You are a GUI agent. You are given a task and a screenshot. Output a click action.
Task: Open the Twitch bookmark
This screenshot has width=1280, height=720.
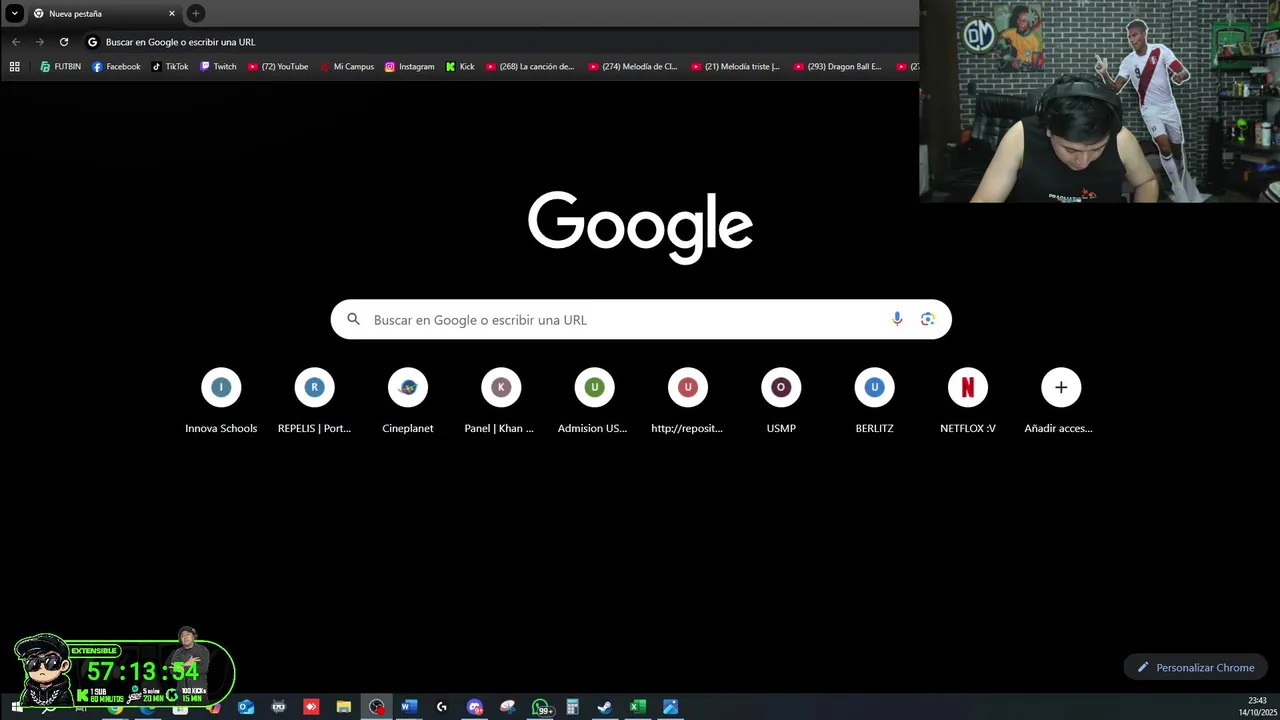pos(218,67)
